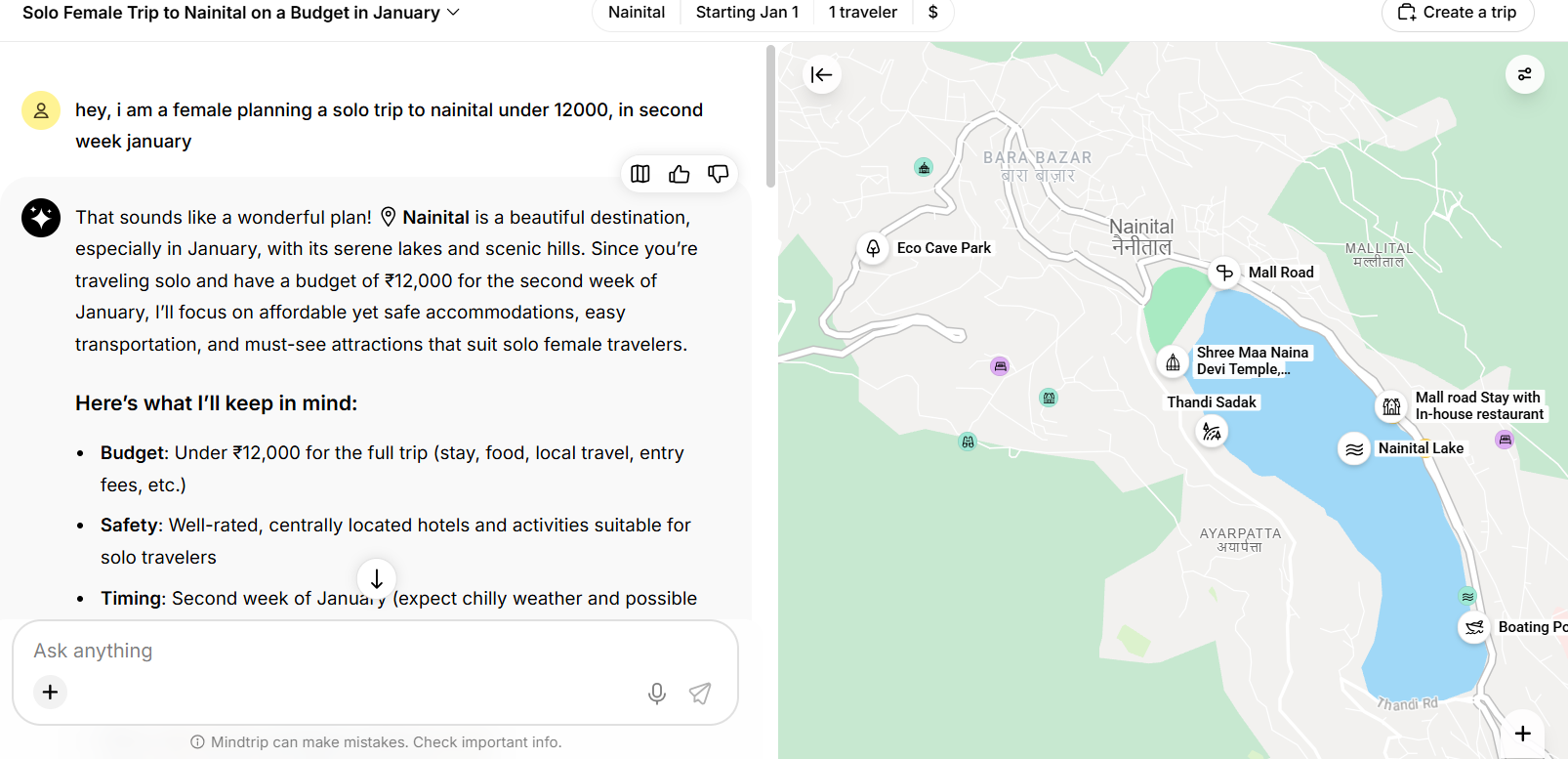Click the scroll-down arrow button in chat
Image resolution: width=1568 pixels, height=759 pixels.
coord(376,578)
